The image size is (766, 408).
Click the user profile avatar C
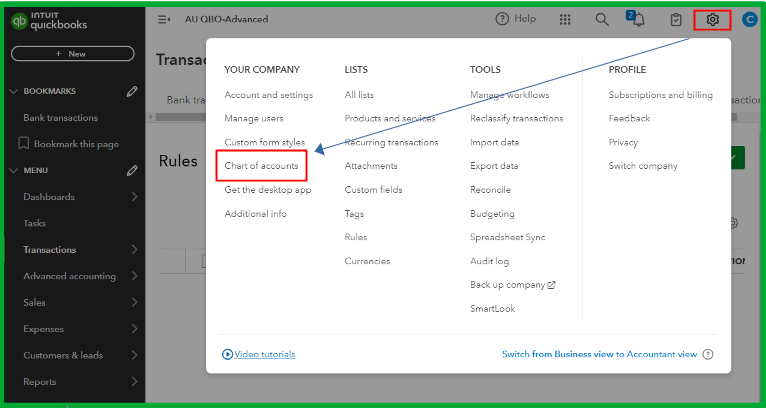pyautogui.click(x=749, y=20)
